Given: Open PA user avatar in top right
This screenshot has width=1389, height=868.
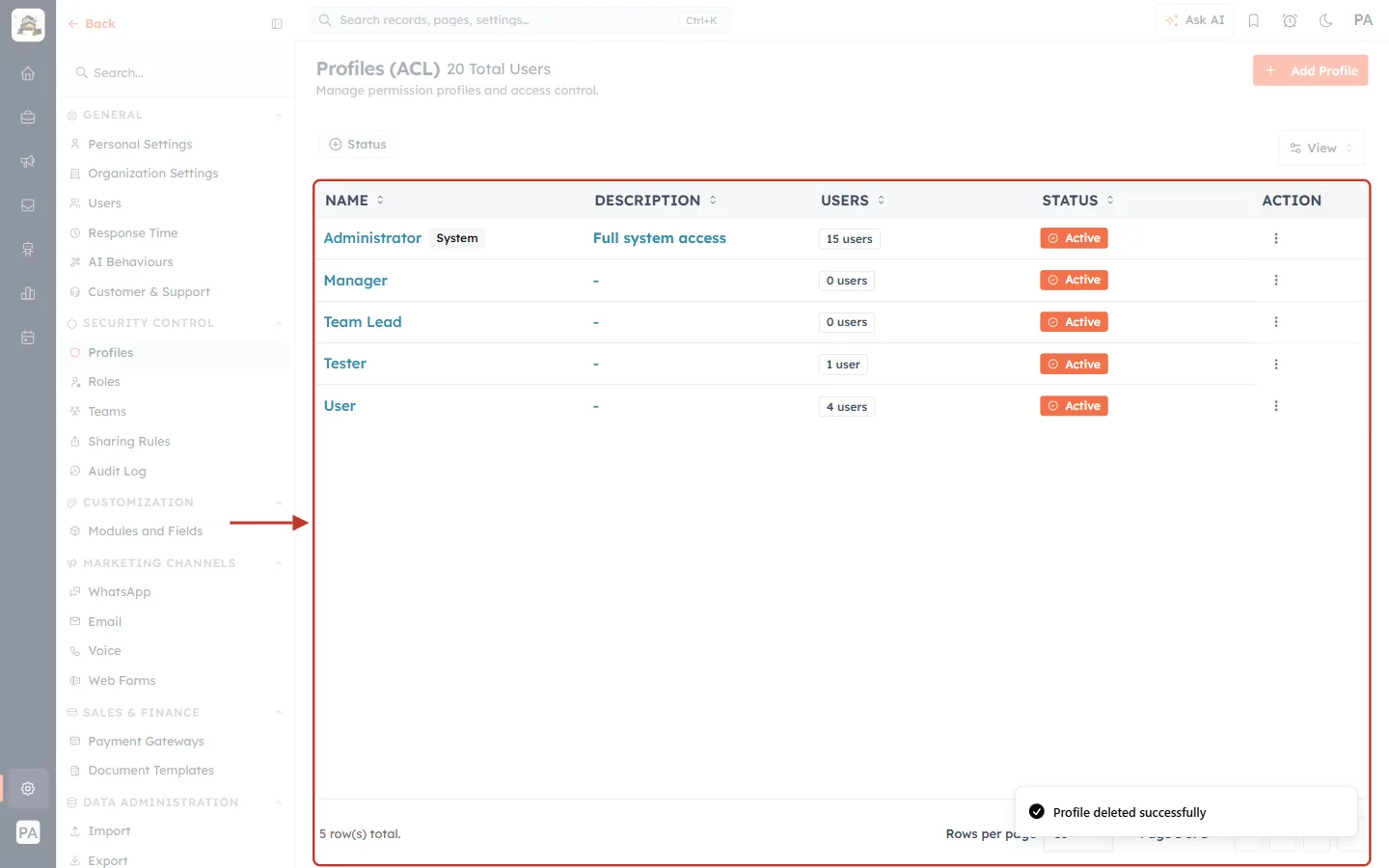Looking at the screenshot, I should tap(1363, 20).
